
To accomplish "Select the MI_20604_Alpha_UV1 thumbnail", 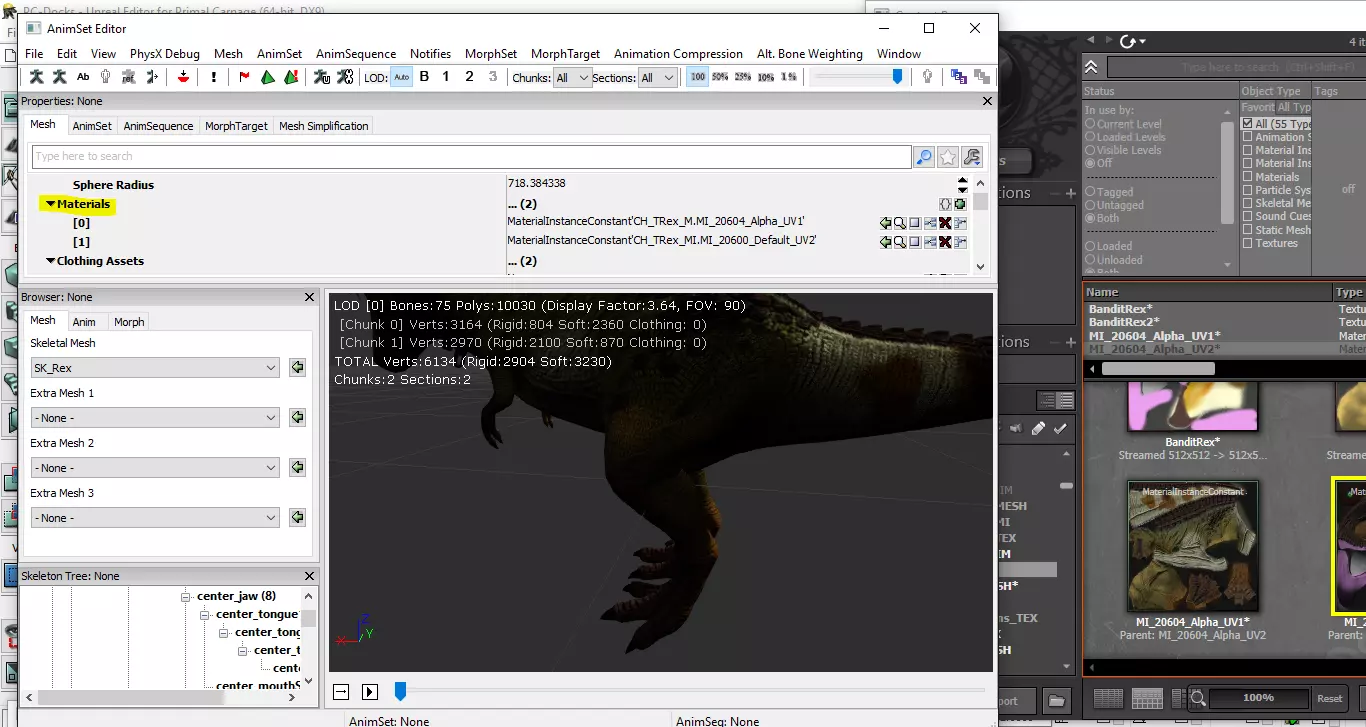I will pos(1192,543).
